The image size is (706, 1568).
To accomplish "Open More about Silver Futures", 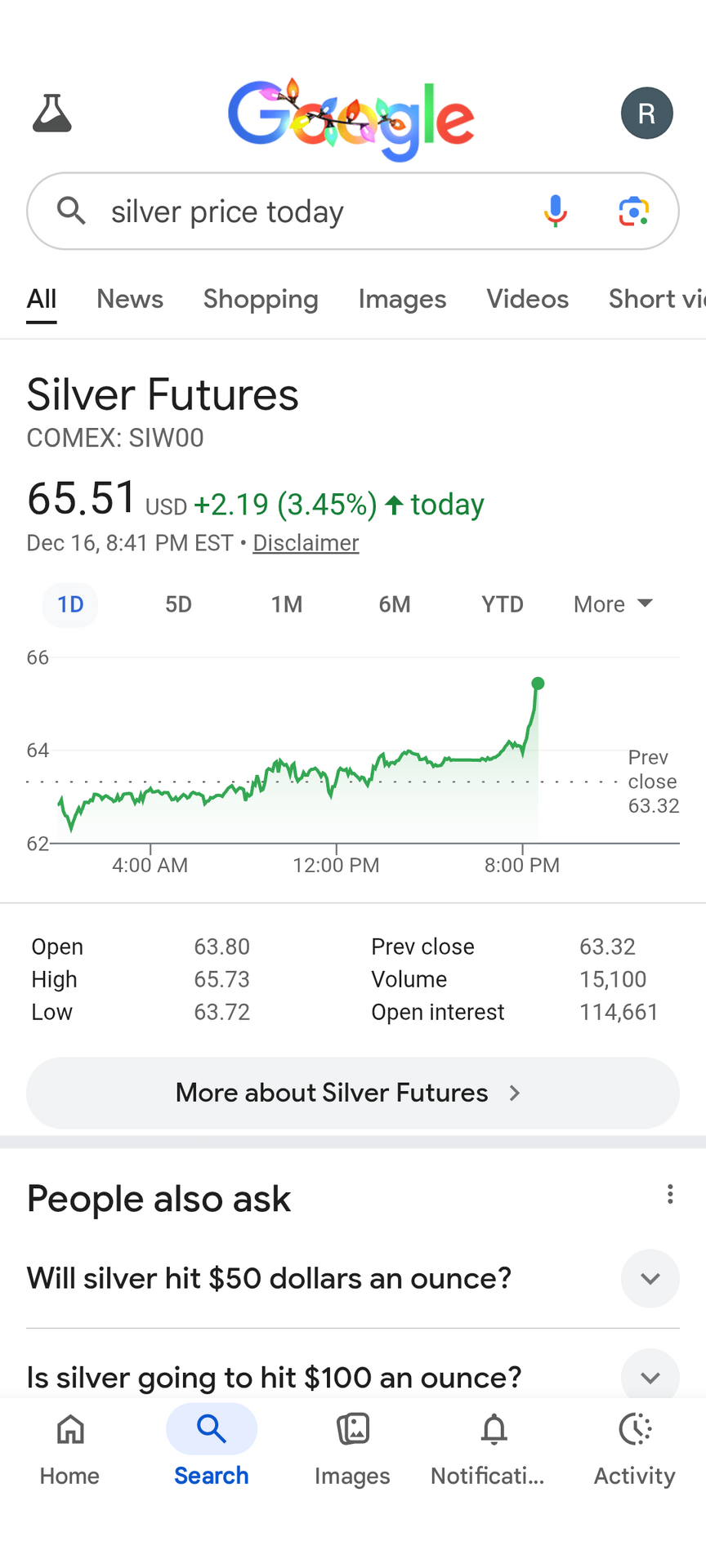I will [352, 1093].
